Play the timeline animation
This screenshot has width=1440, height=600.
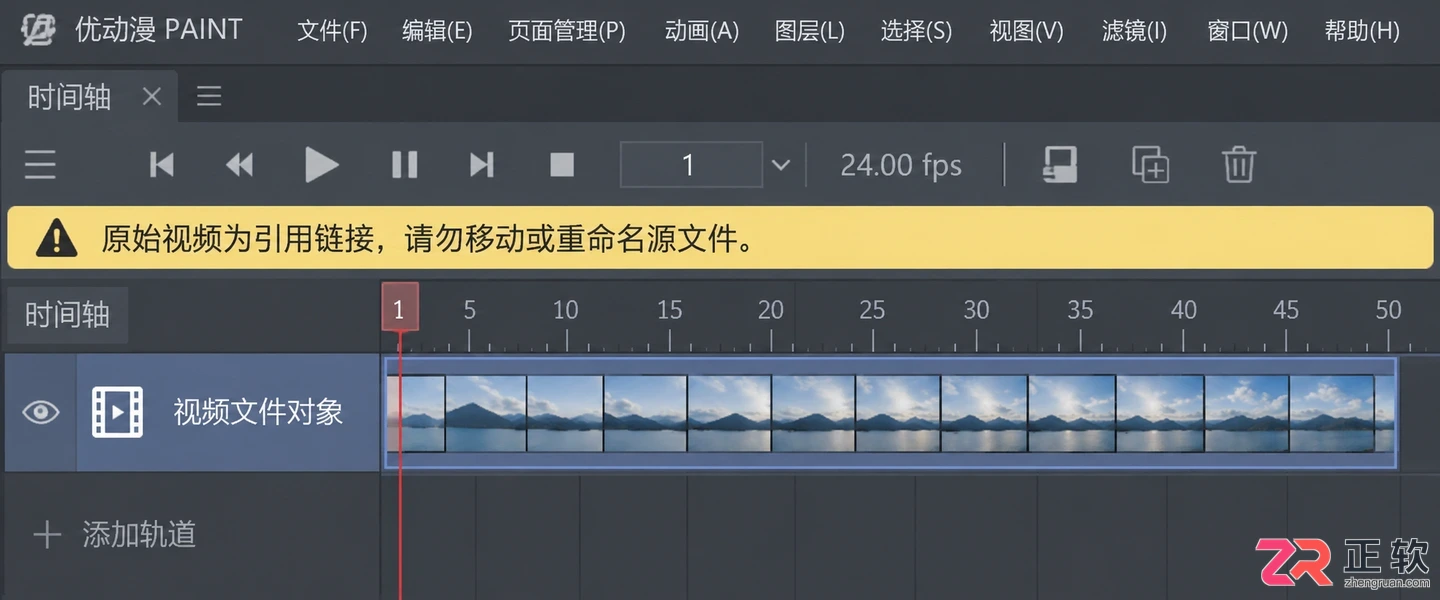[x=321, y=164]
